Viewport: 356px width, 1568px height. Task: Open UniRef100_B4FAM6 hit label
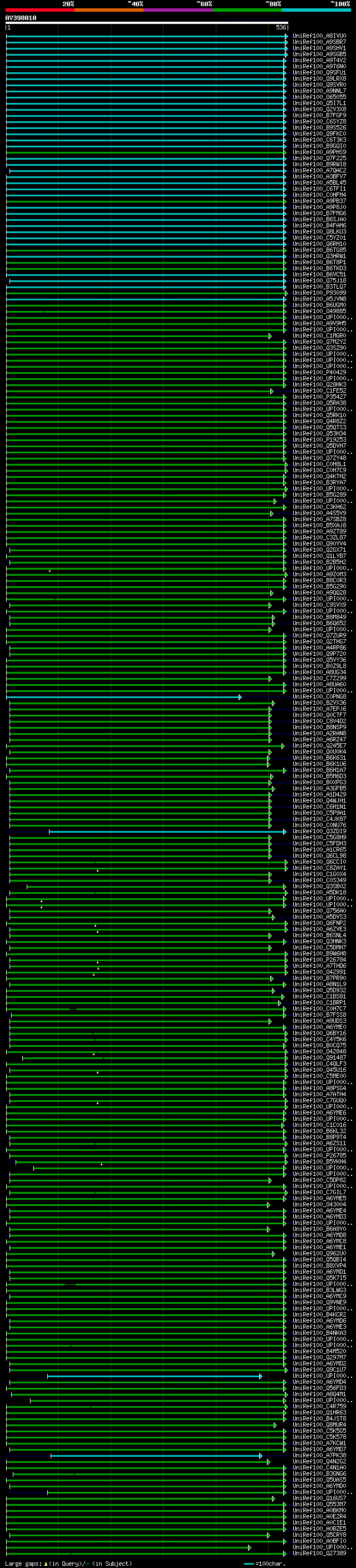click(x=319, y=226)
